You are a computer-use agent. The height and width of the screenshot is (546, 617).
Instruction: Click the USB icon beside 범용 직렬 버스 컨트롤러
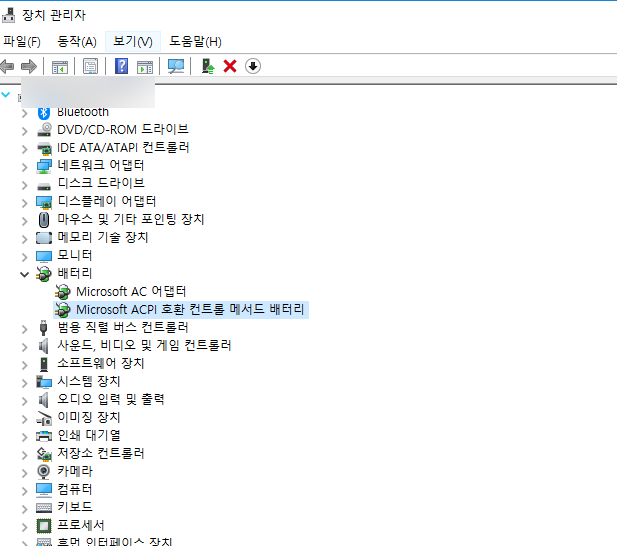[x=44, y=328]
